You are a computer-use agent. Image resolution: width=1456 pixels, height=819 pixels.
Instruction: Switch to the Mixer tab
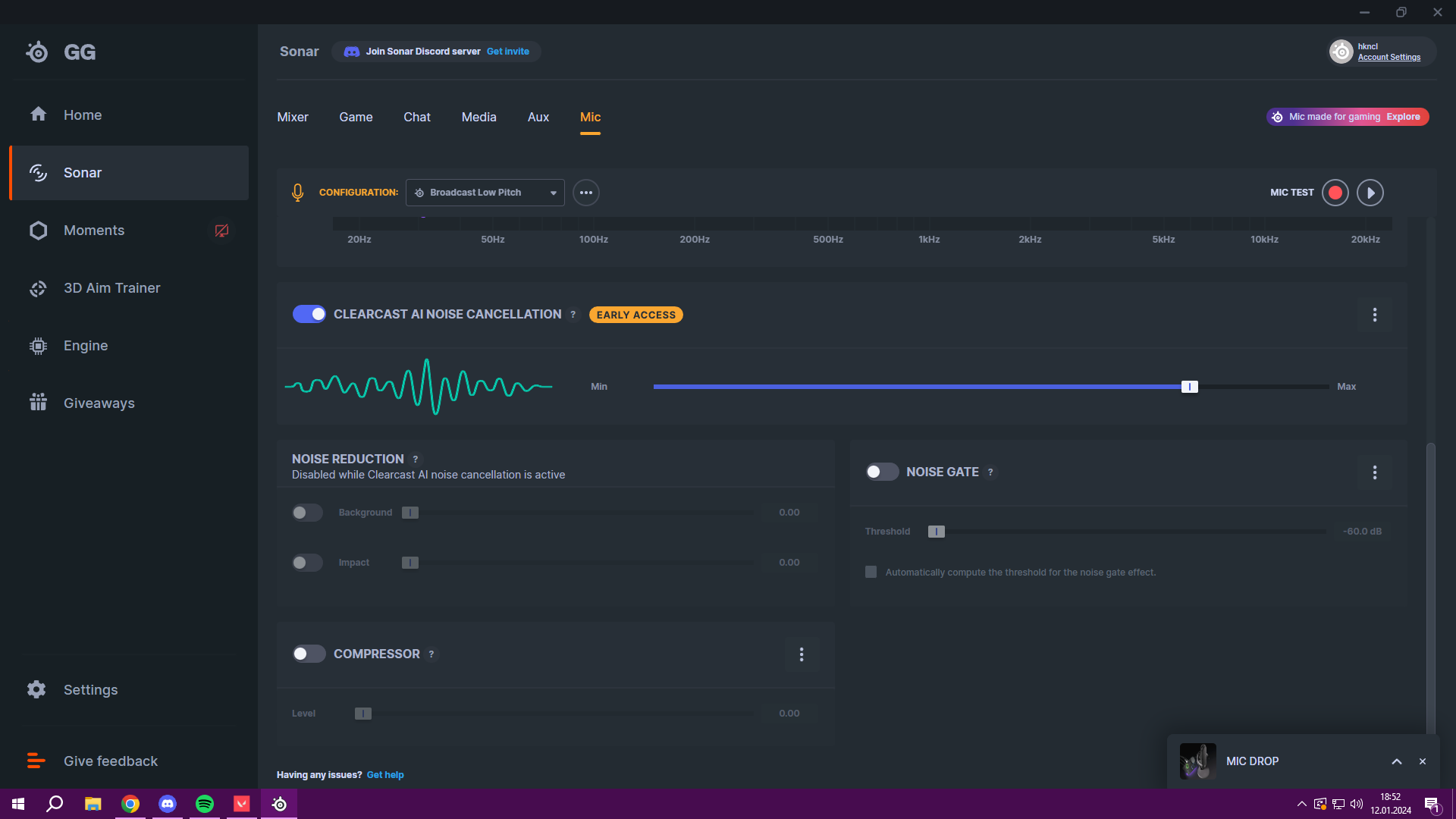[x=292, y=117]
